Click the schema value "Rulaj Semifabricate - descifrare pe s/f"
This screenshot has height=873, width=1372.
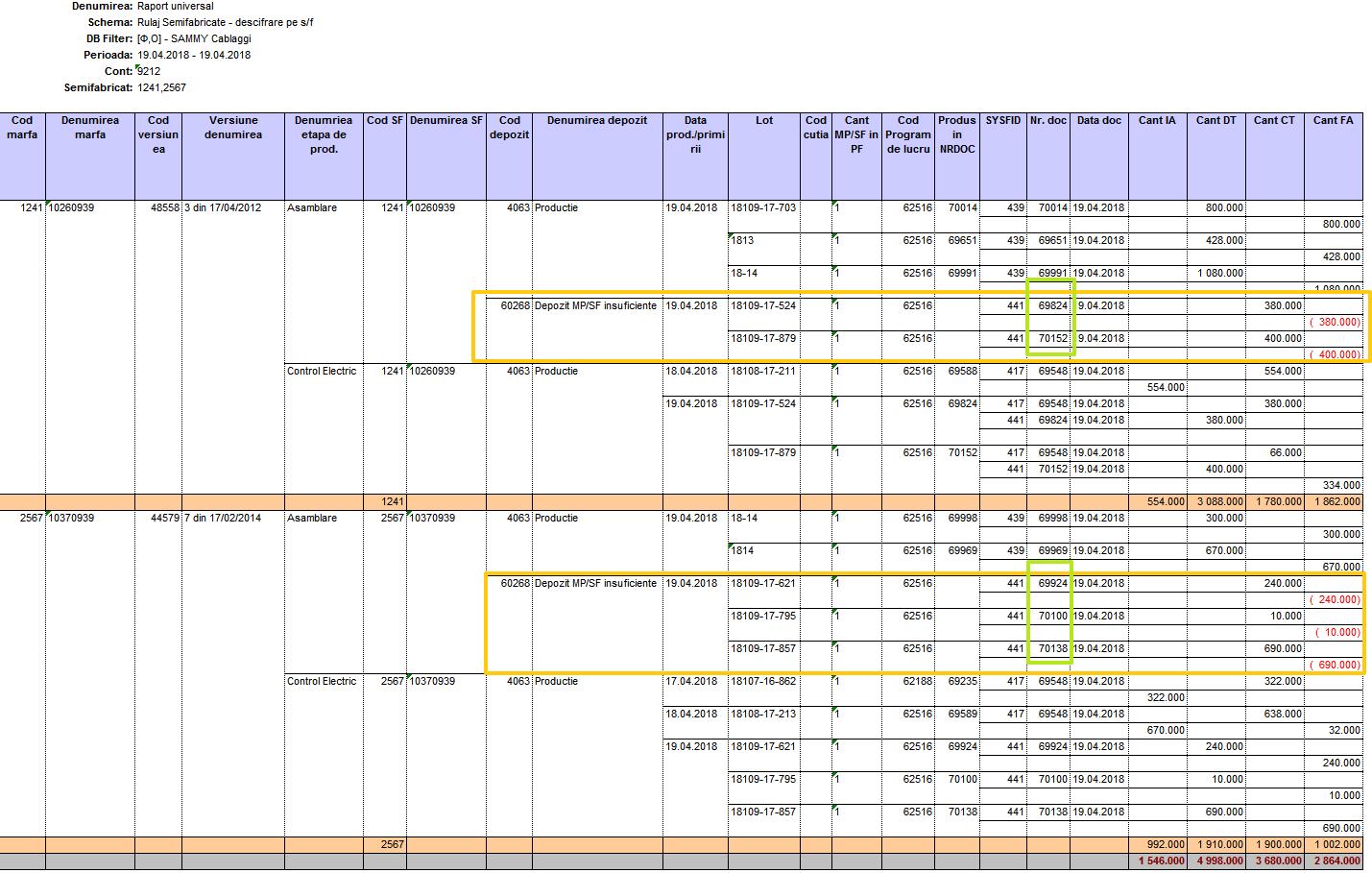pyautogui.click(x=226, y=22)
